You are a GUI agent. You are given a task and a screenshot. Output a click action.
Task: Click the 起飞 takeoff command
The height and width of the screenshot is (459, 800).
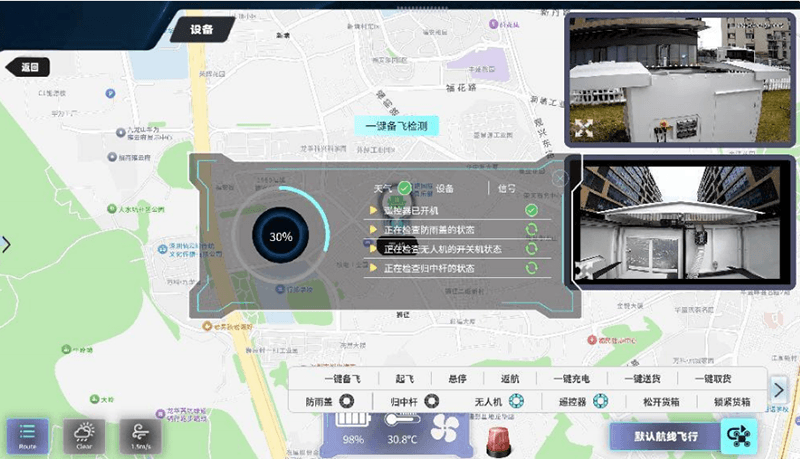(x=405, y=379)
